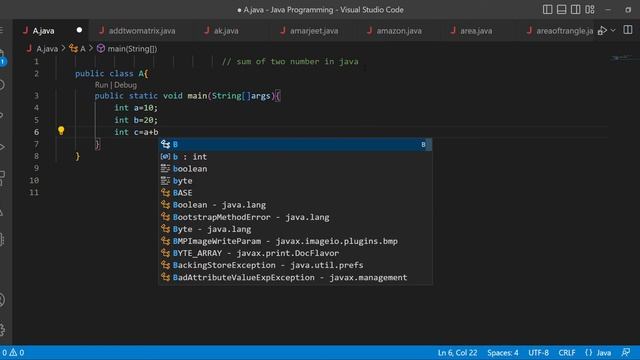Click line number 6 in gutter
Image resolution: width=640 pixels, height=360 pixels.
(x=36, y=132)
